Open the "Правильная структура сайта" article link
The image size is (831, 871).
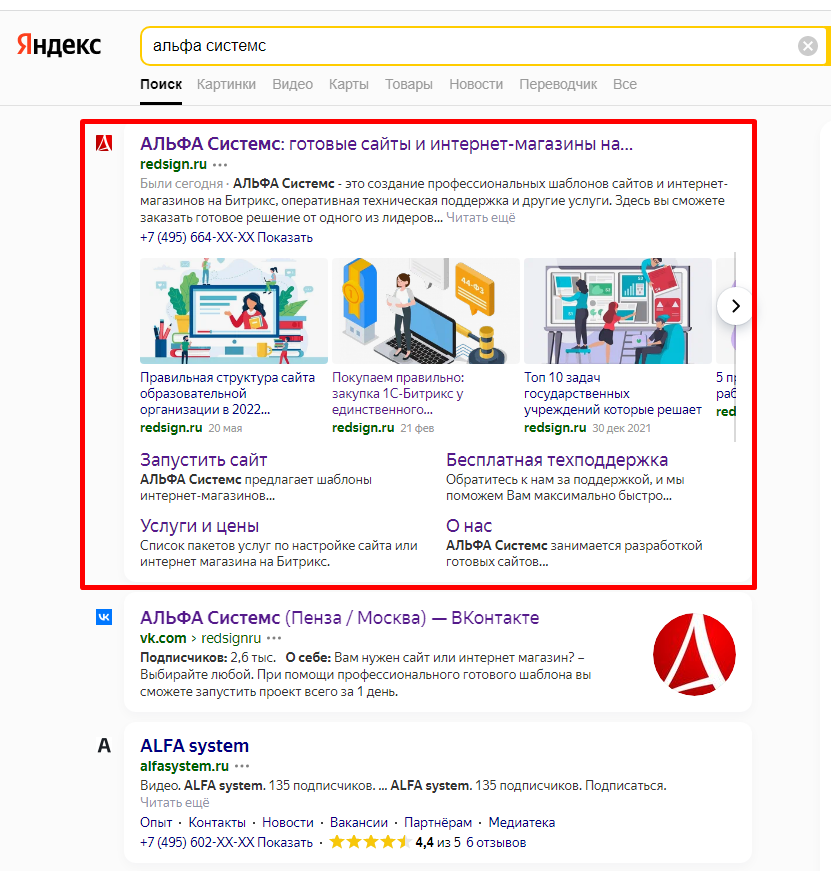[227, 393]
